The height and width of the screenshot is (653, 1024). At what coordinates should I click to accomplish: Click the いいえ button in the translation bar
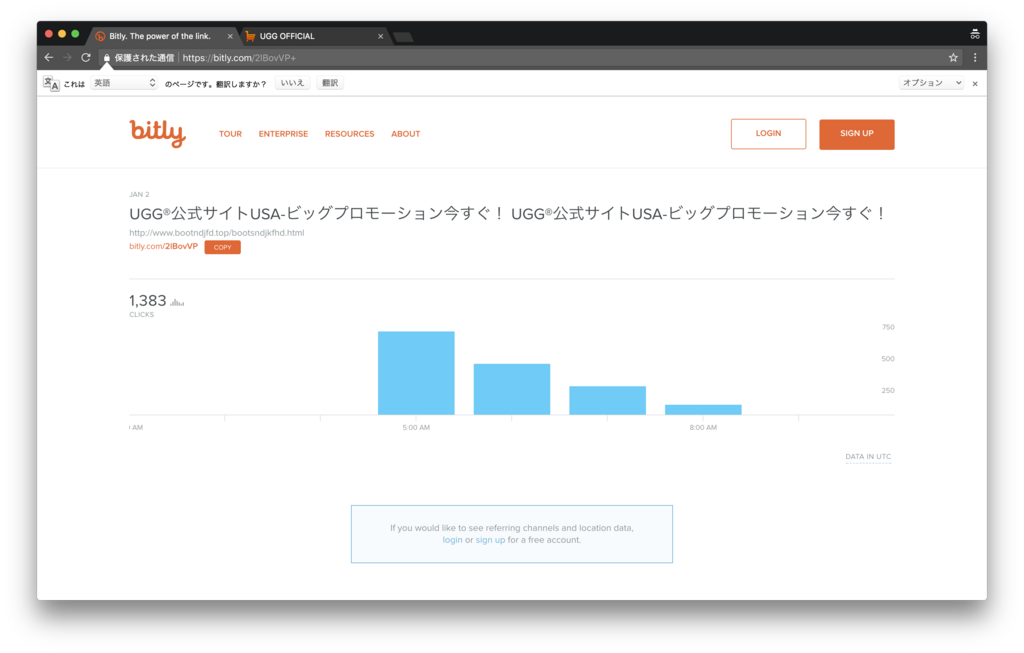pyautogui.click(x=292, y=83)
